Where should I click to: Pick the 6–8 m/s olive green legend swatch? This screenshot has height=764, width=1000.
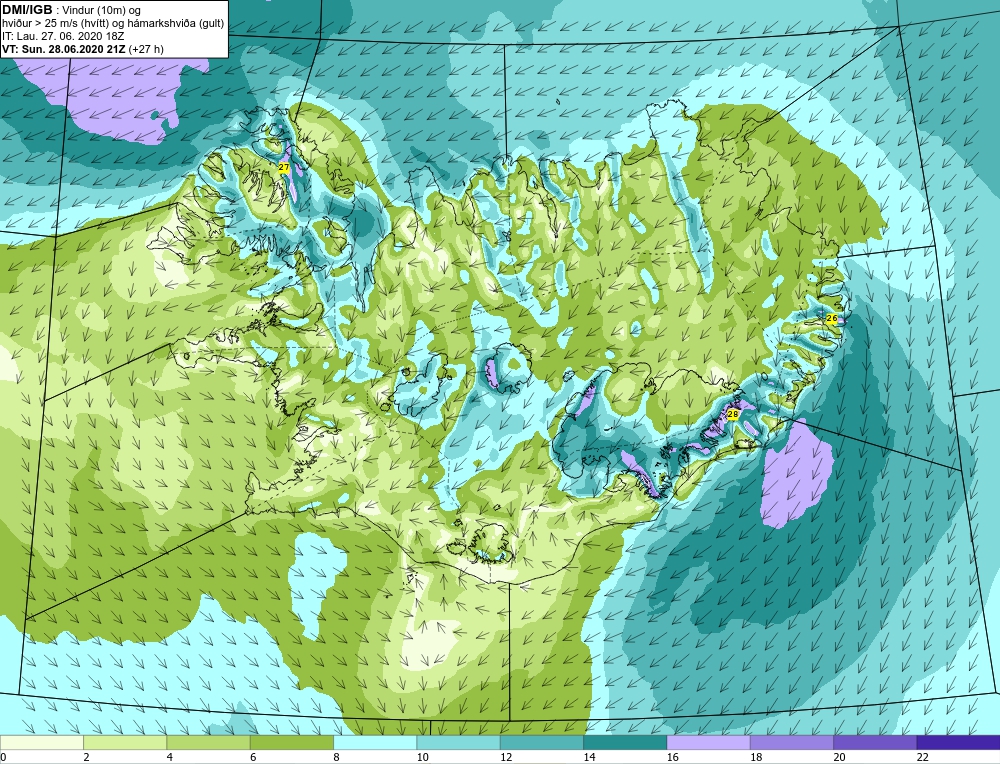click(291, 742)
